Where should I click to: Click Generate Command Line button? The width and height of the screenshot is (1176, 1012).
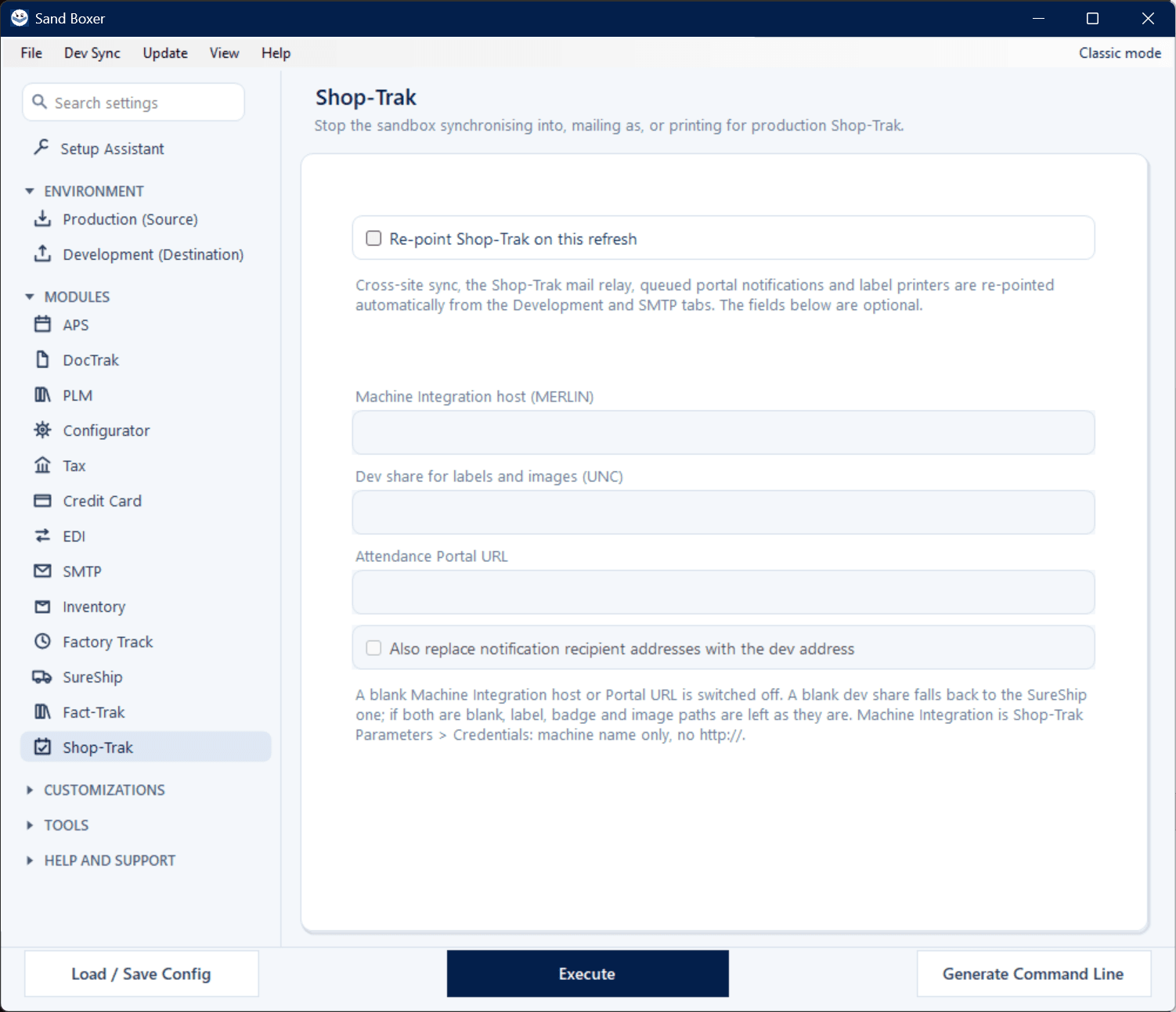[x=1033, y=974]
